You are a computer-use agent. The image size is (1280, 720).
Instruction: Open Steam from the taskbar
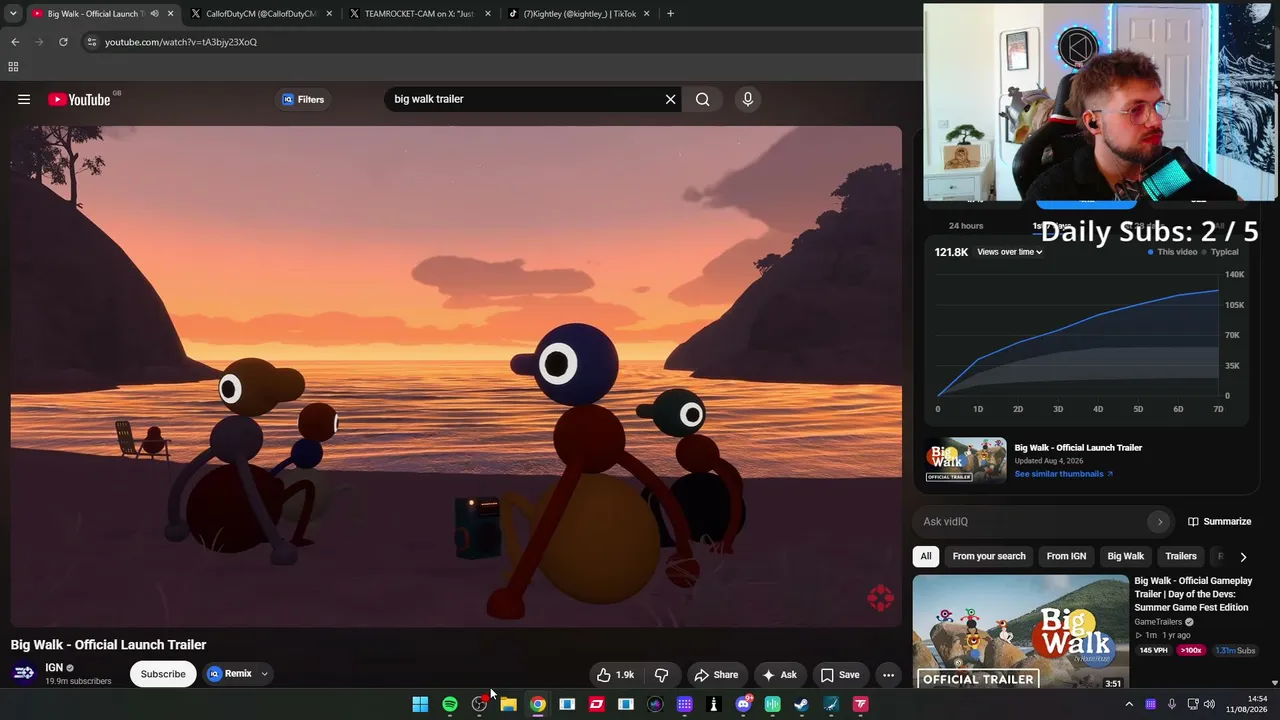pyautogui.click(x=801, y=704)
